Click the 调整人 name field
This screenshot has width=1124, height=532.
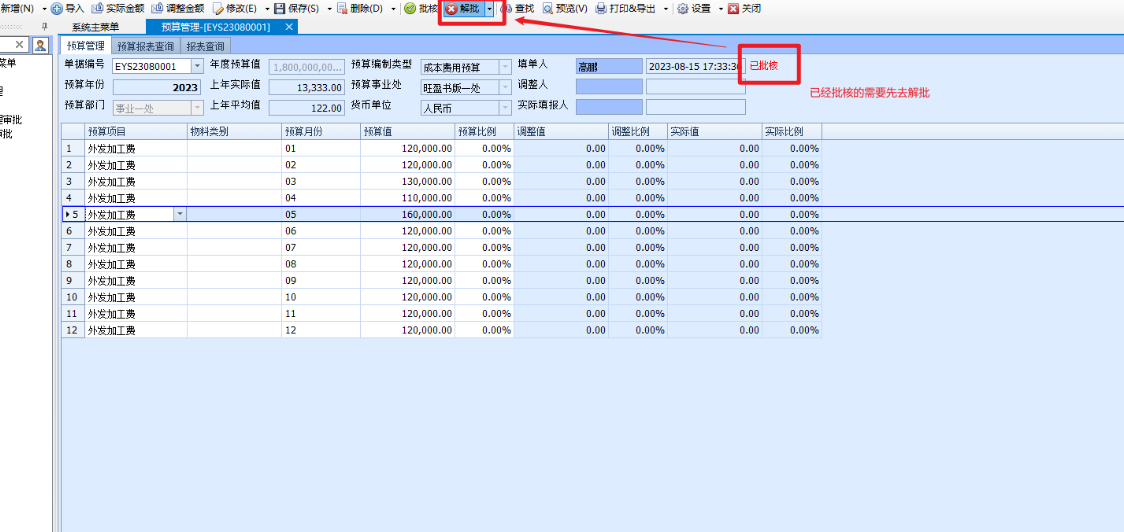click(x=609, y=87)
